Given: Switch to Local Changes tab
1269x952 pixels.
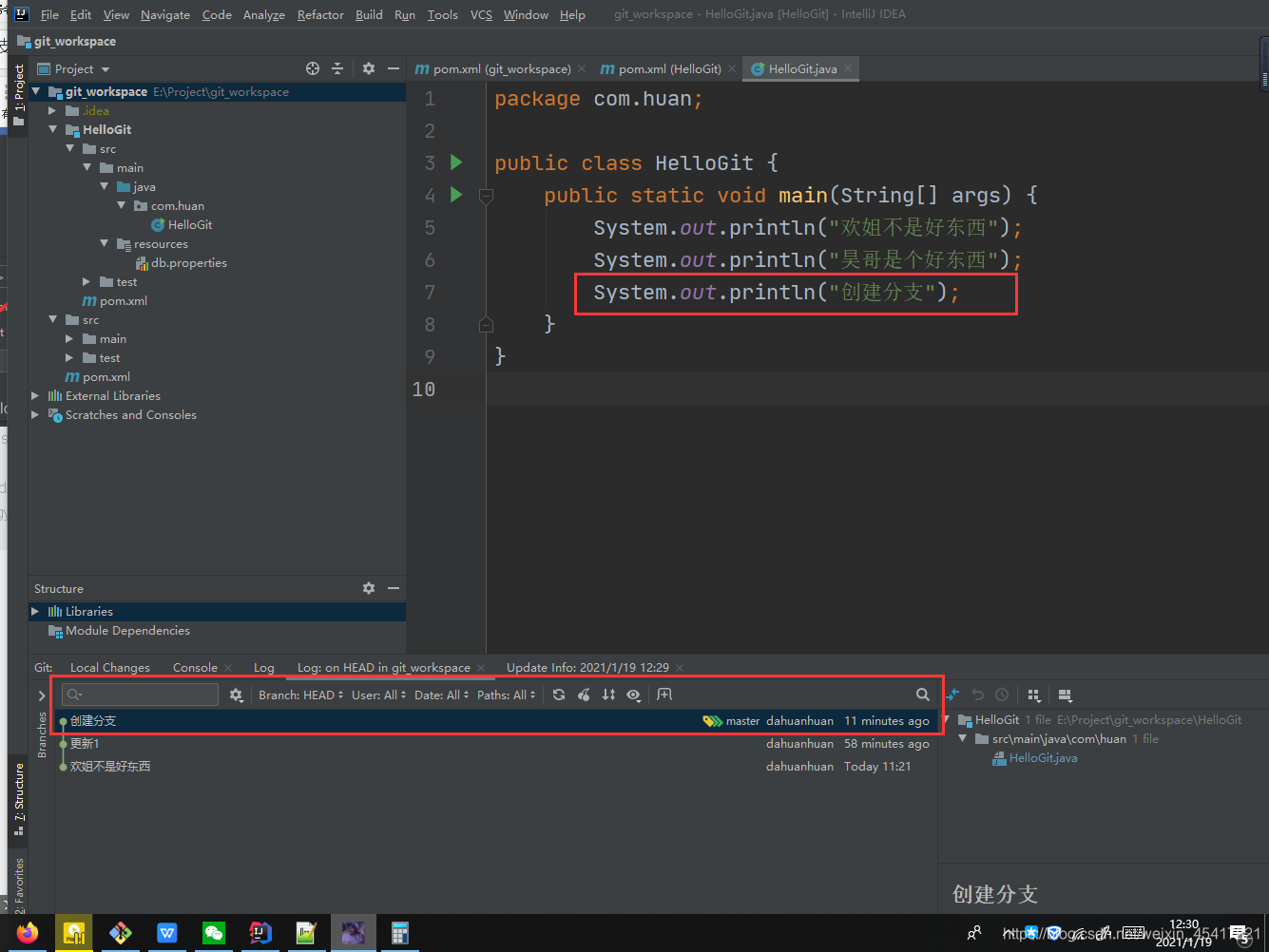Looking at the screenshot, I should coord(110,667).
